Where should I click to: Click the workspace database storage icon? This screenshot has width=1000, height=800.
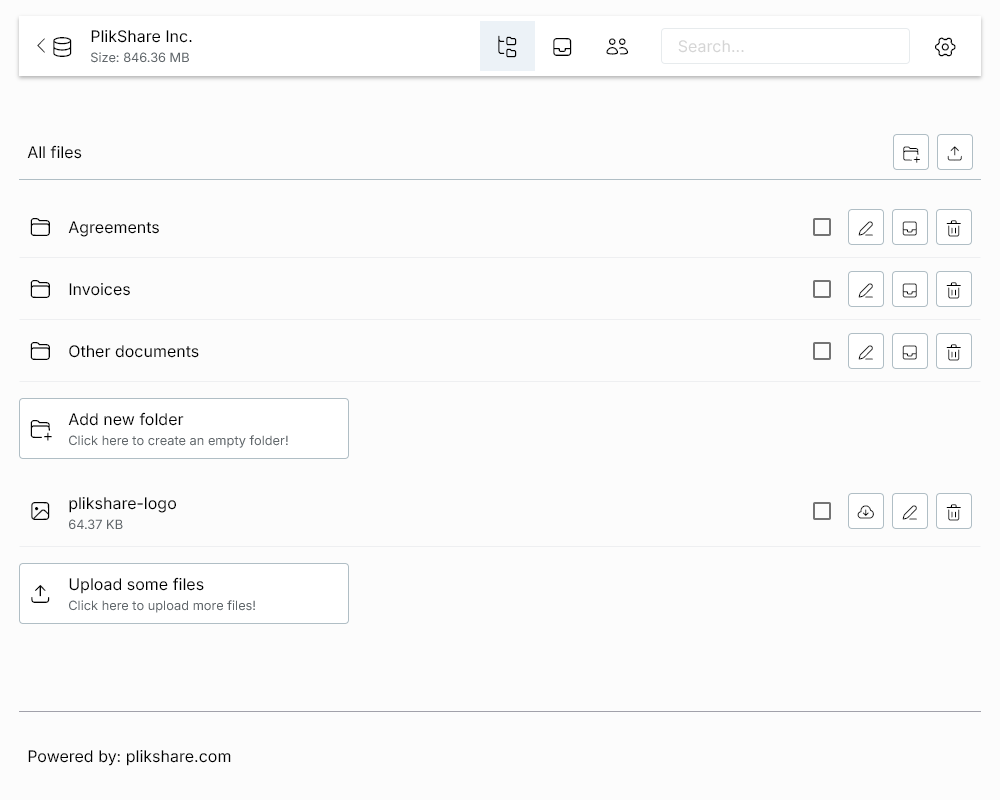click(x=62, y=47)
